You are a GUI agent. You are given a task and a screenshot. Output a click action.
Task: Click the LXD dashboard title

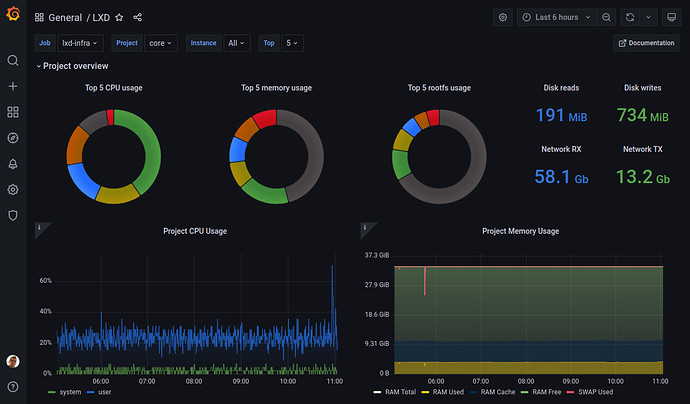coord(101,18)
